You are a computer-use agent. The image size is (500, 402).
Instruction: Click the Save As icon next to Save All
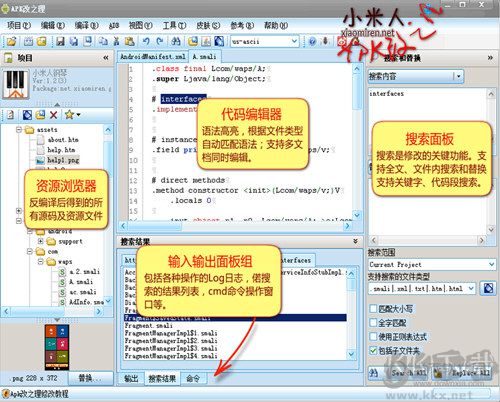(88, 41)
